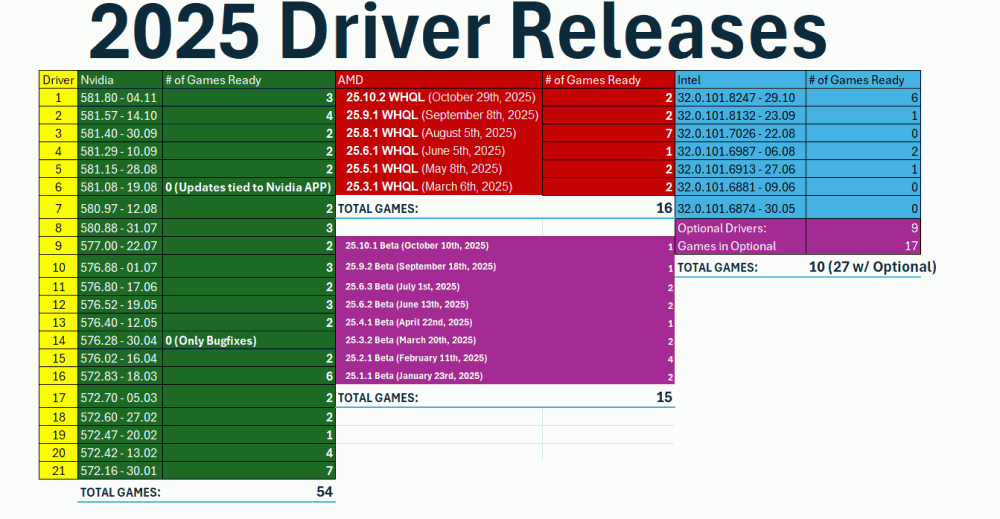The width and height of the screenshot is (1000, 519).
Task: Select Nvidia 'TOTAL GAMES:' label at bottom
Action: pos(120,492)
